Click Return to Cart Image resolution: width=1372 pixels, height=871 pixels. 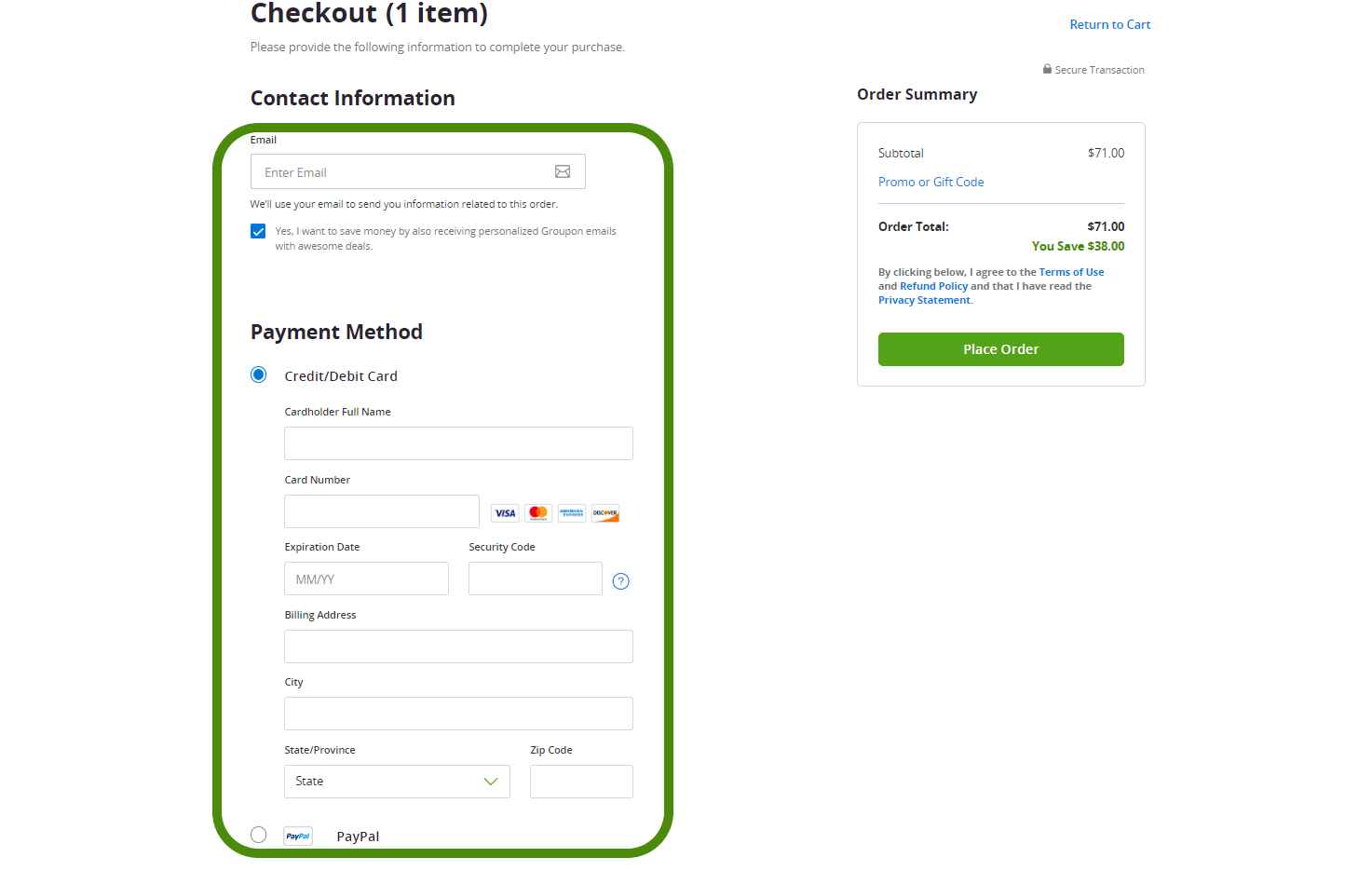1109,24
